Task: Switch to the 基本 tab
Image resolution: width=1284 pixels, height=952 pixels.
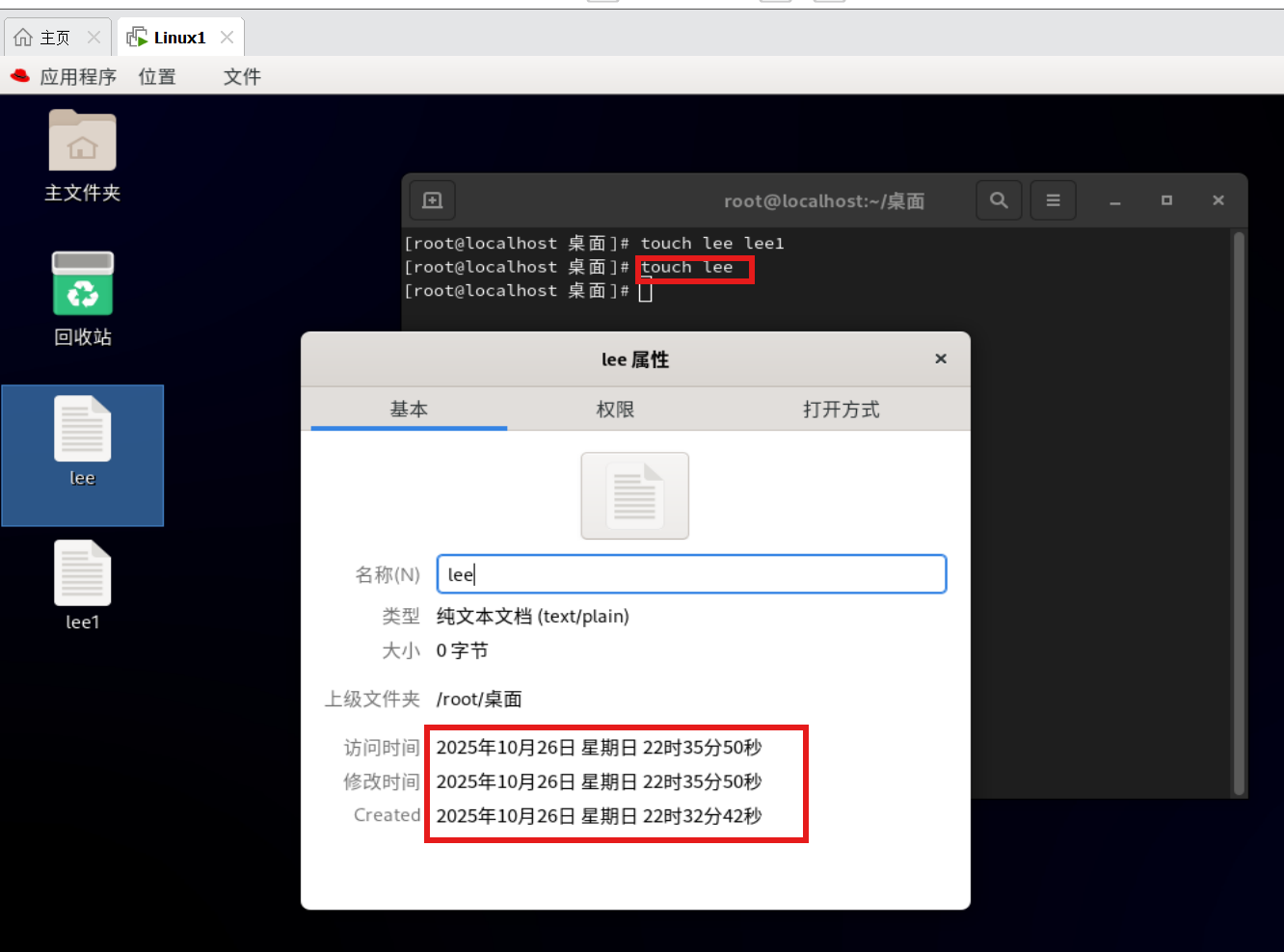Action: pos(409,410)
